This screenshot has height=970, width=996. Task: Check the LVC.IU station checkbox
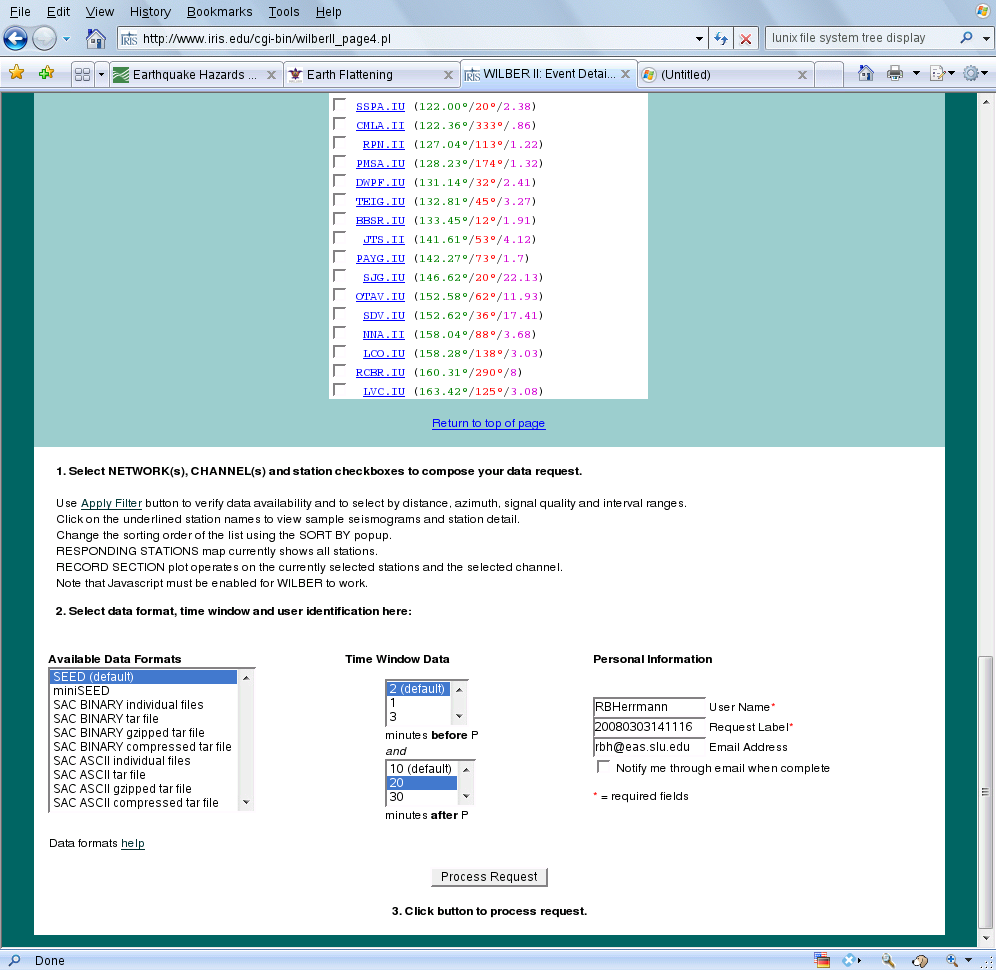pos(340,390)
